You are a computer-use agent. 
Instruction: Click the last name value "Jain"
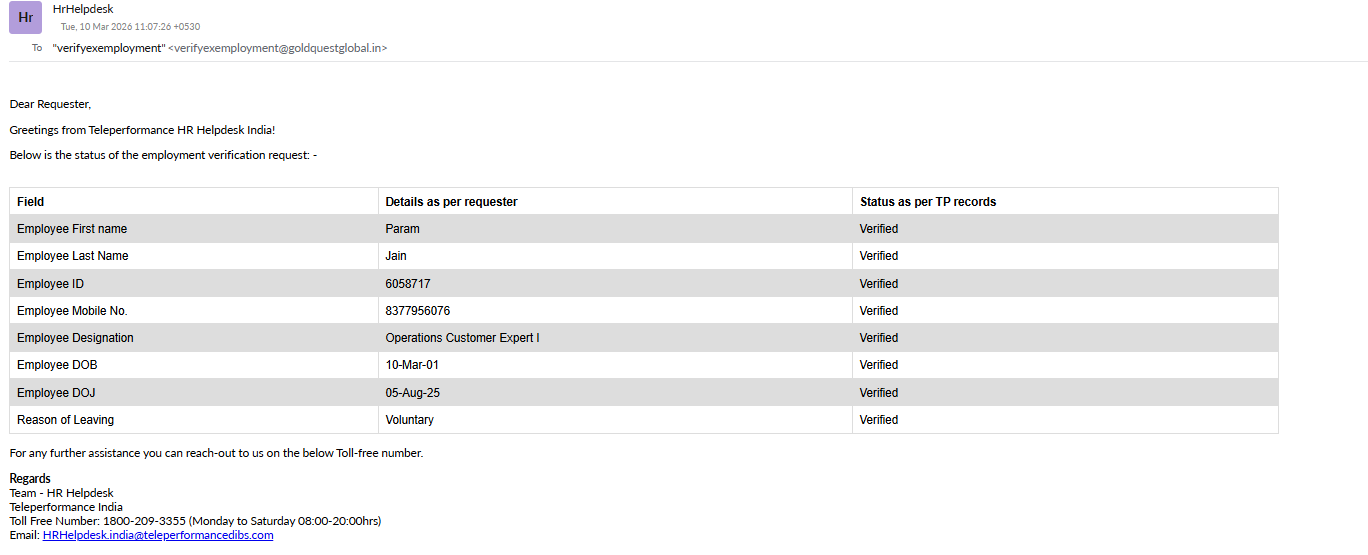396,256
